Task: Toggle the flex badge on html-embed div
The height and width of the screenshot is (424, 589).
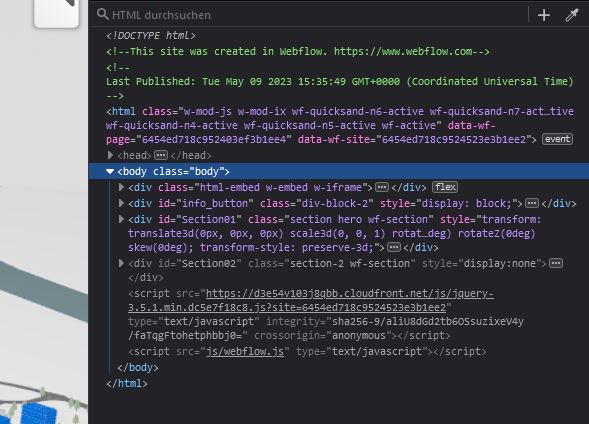Action: point(445,187)
